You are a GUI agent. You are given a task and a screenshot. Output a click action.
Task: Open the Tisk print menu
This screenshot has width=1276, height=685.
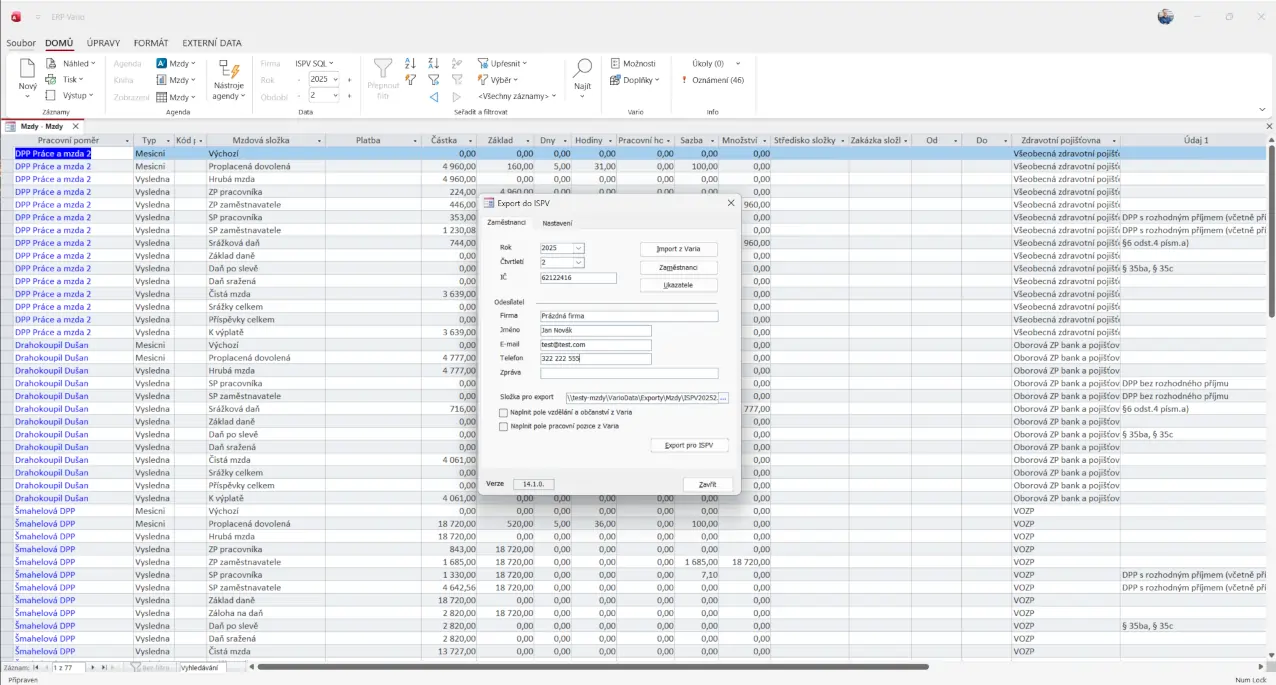coord(66,79)
